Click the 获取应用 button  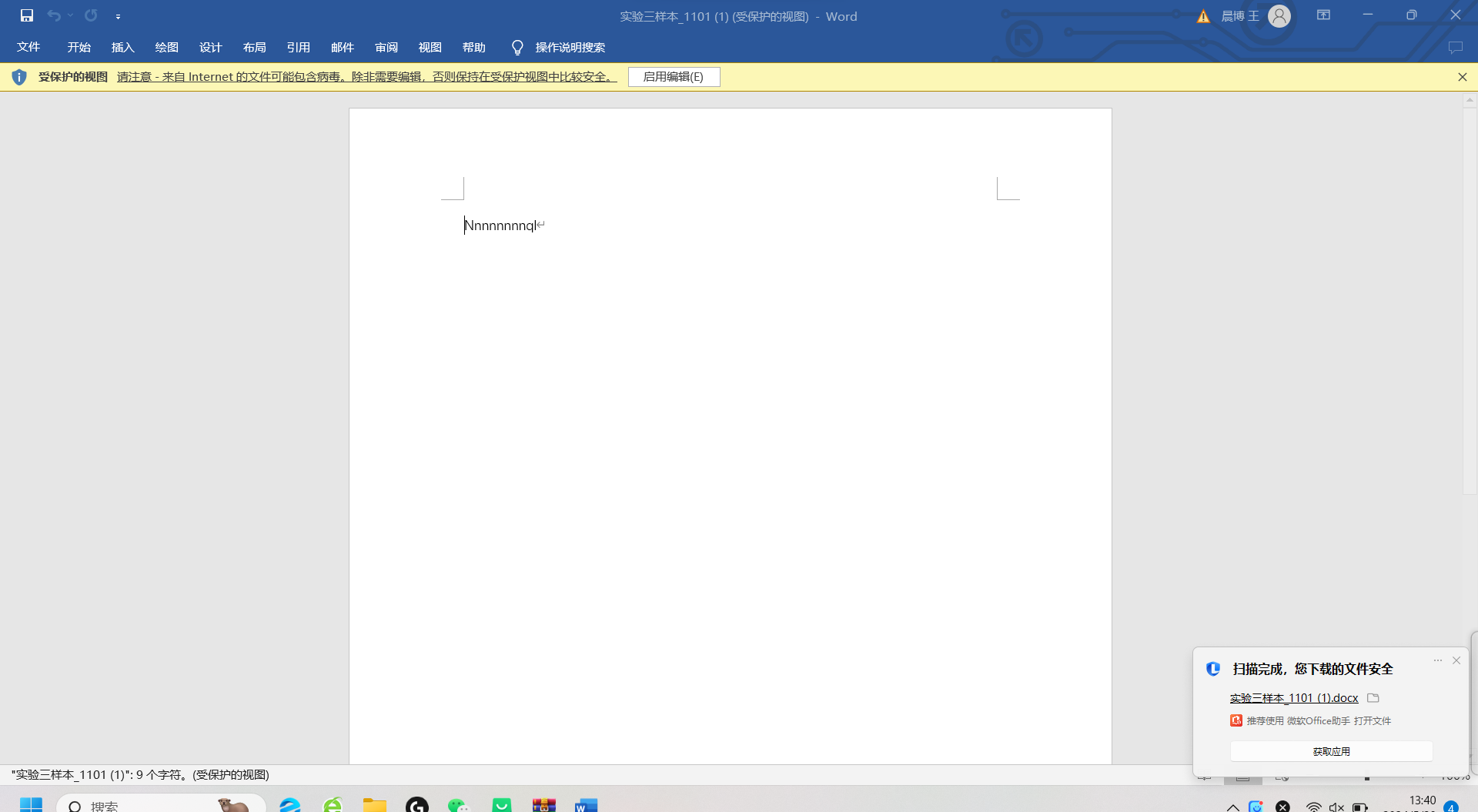coord(1331,751)
